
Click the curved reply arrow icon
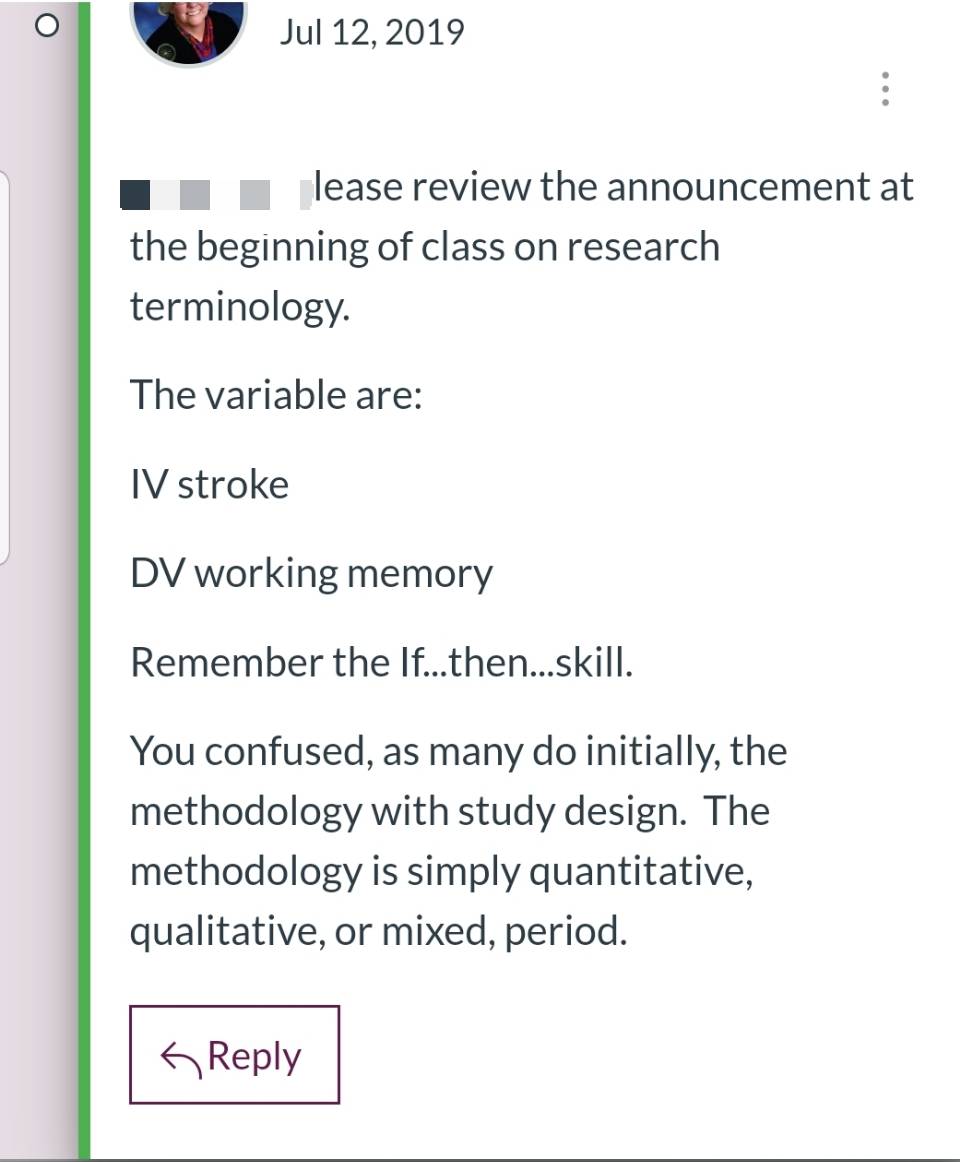tap(180, 1059)
